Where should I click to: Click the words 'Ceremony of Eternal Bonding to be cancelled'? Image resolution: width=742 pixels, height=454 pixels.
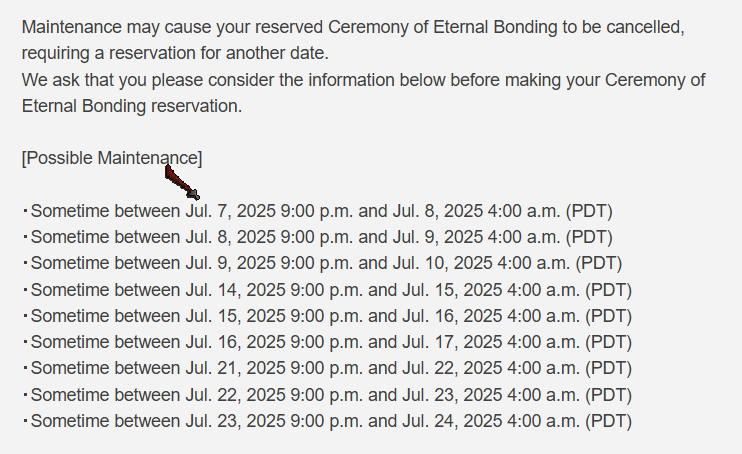[506, 27]
